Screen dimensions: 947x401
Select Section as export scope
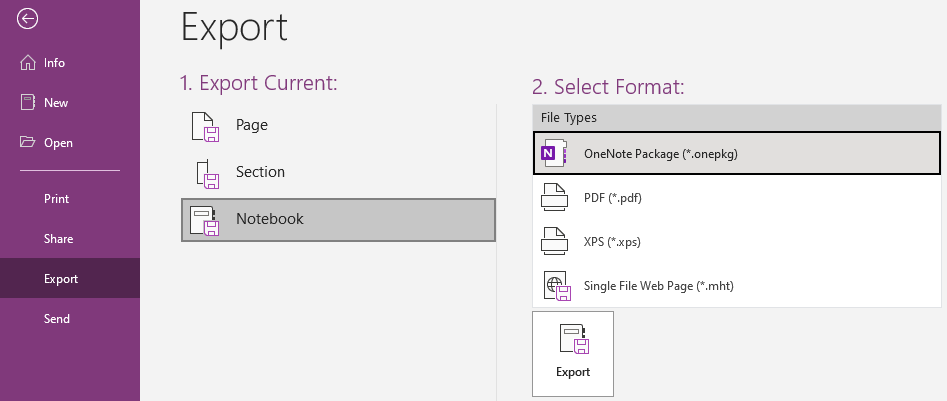coord(260,172)
